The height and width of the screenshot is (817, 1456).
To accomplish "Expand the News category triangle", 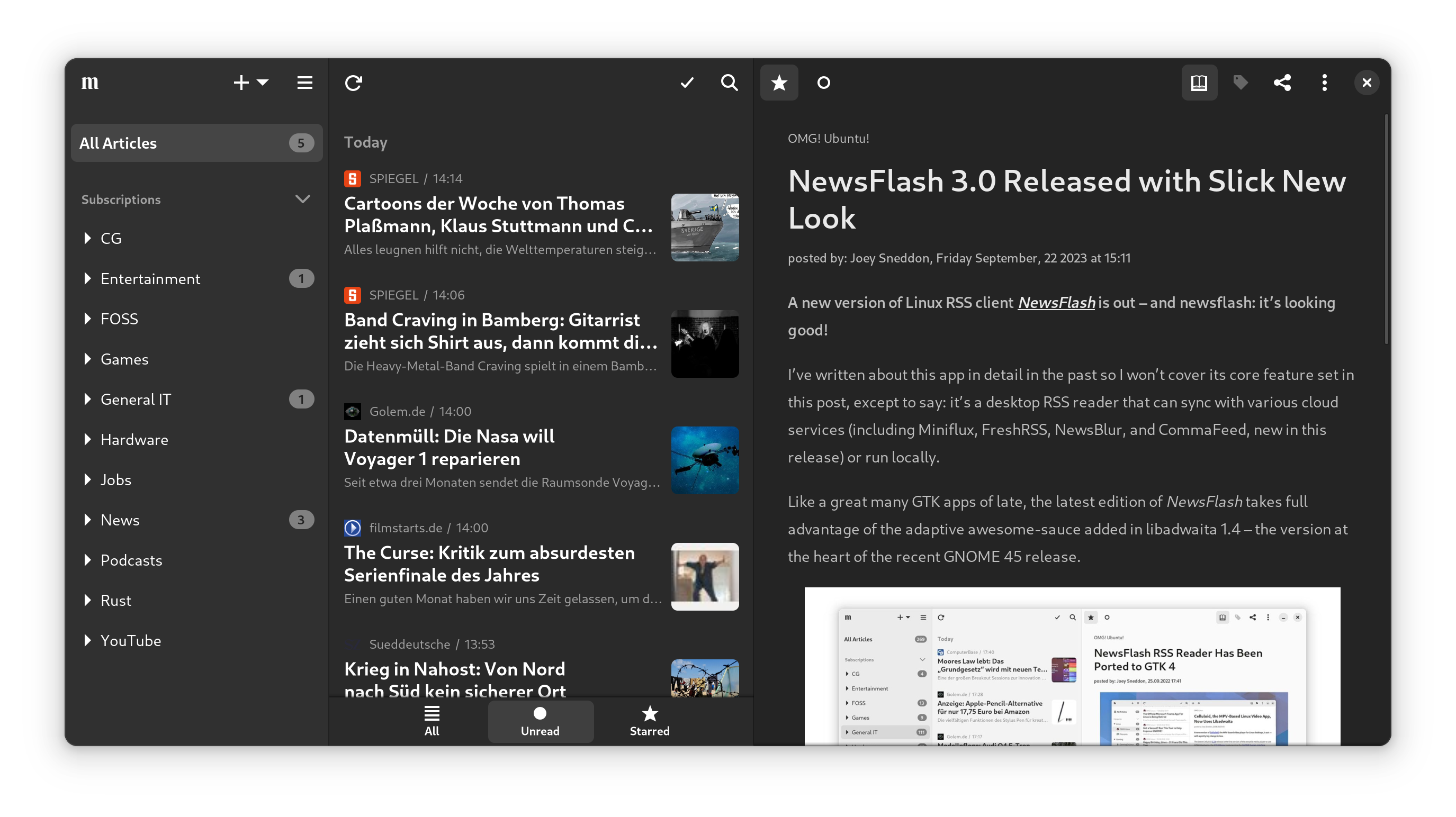I will coord(87,520).
